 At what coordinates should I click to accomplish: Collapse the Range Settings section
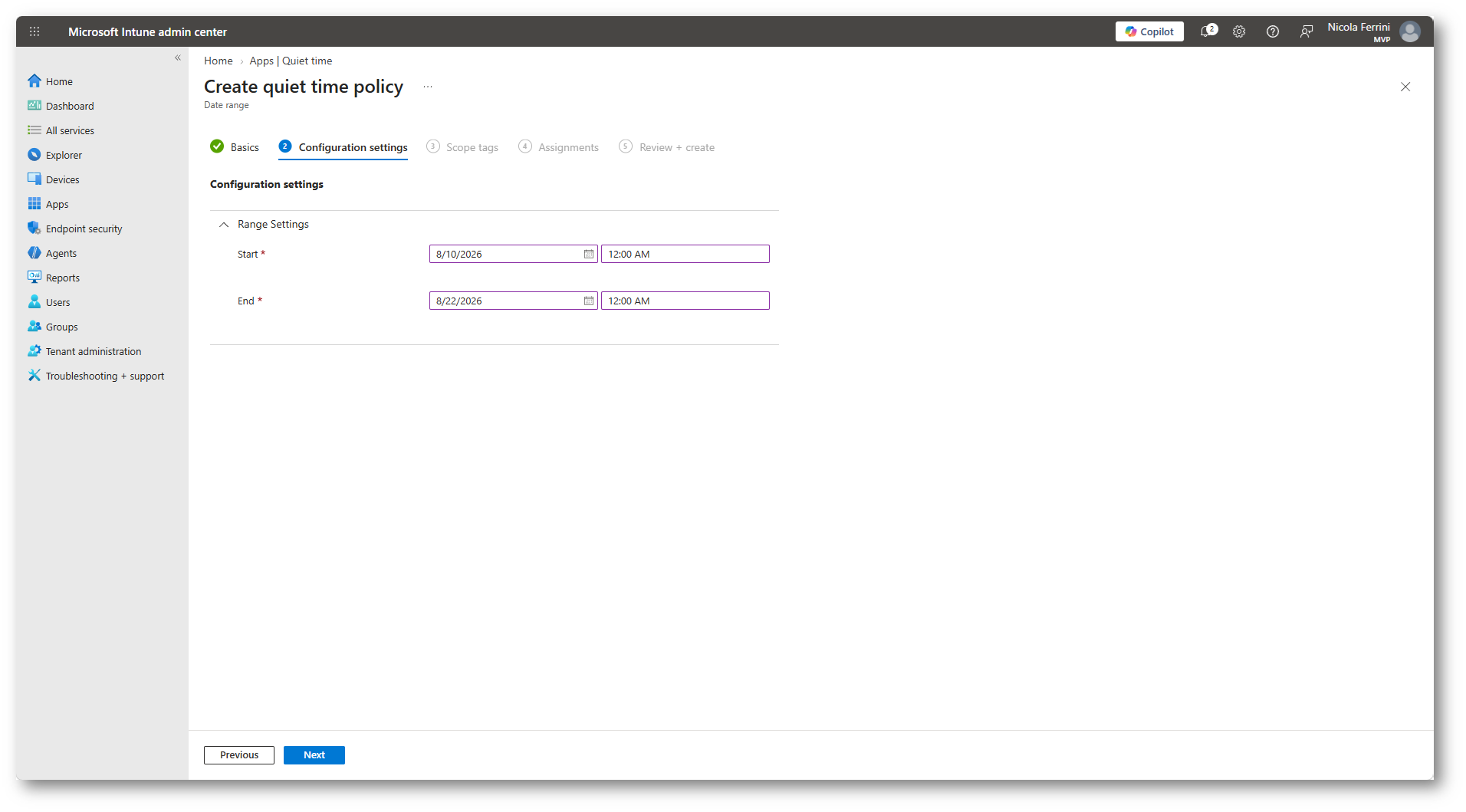tap(224, 225)
